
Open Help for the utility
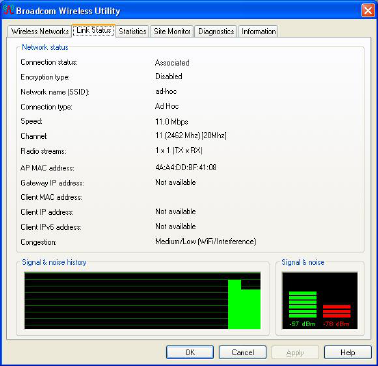tap(348, 352)
